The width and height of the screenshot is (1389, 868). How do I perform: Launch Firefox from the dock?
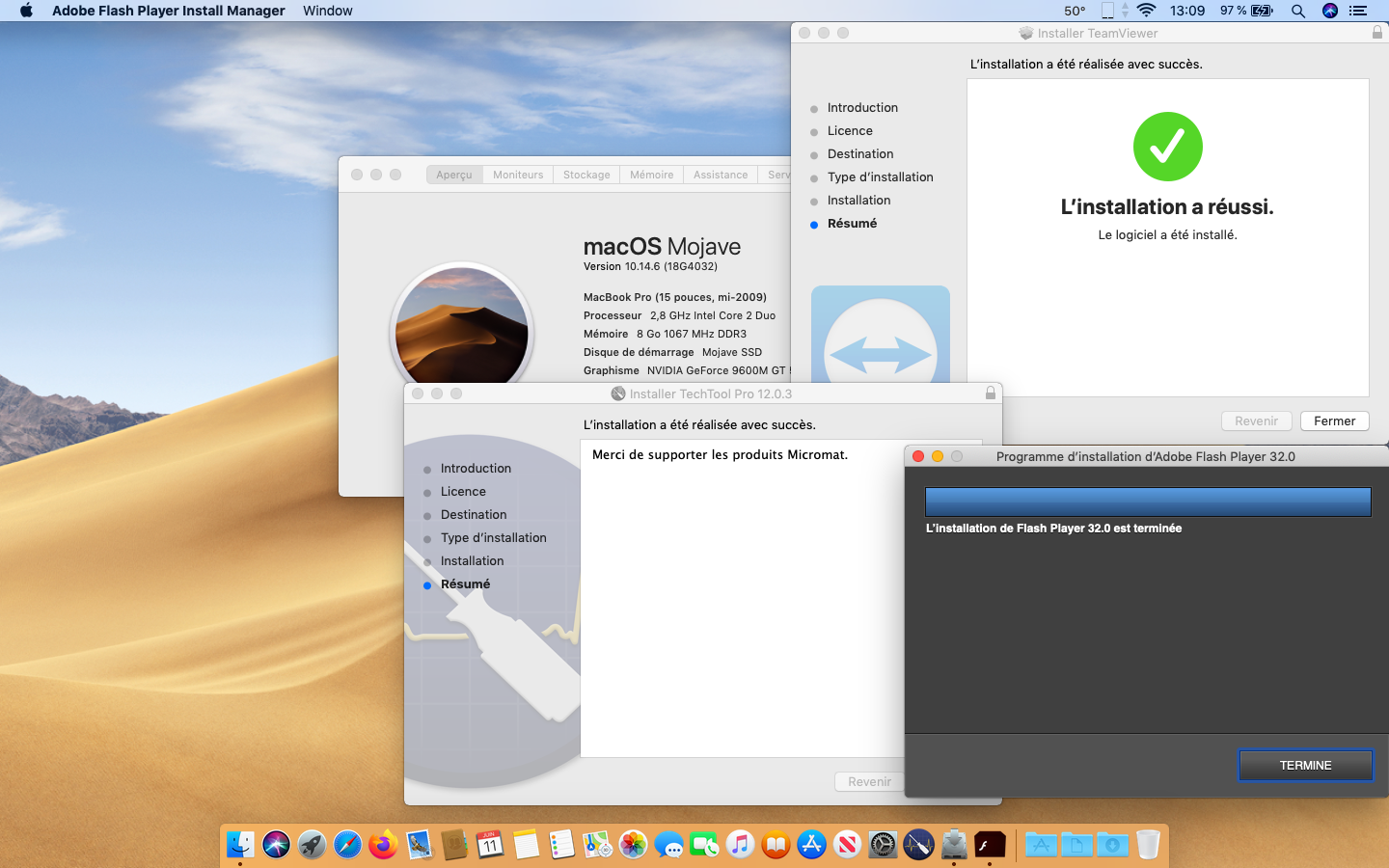tap(383, 845)
